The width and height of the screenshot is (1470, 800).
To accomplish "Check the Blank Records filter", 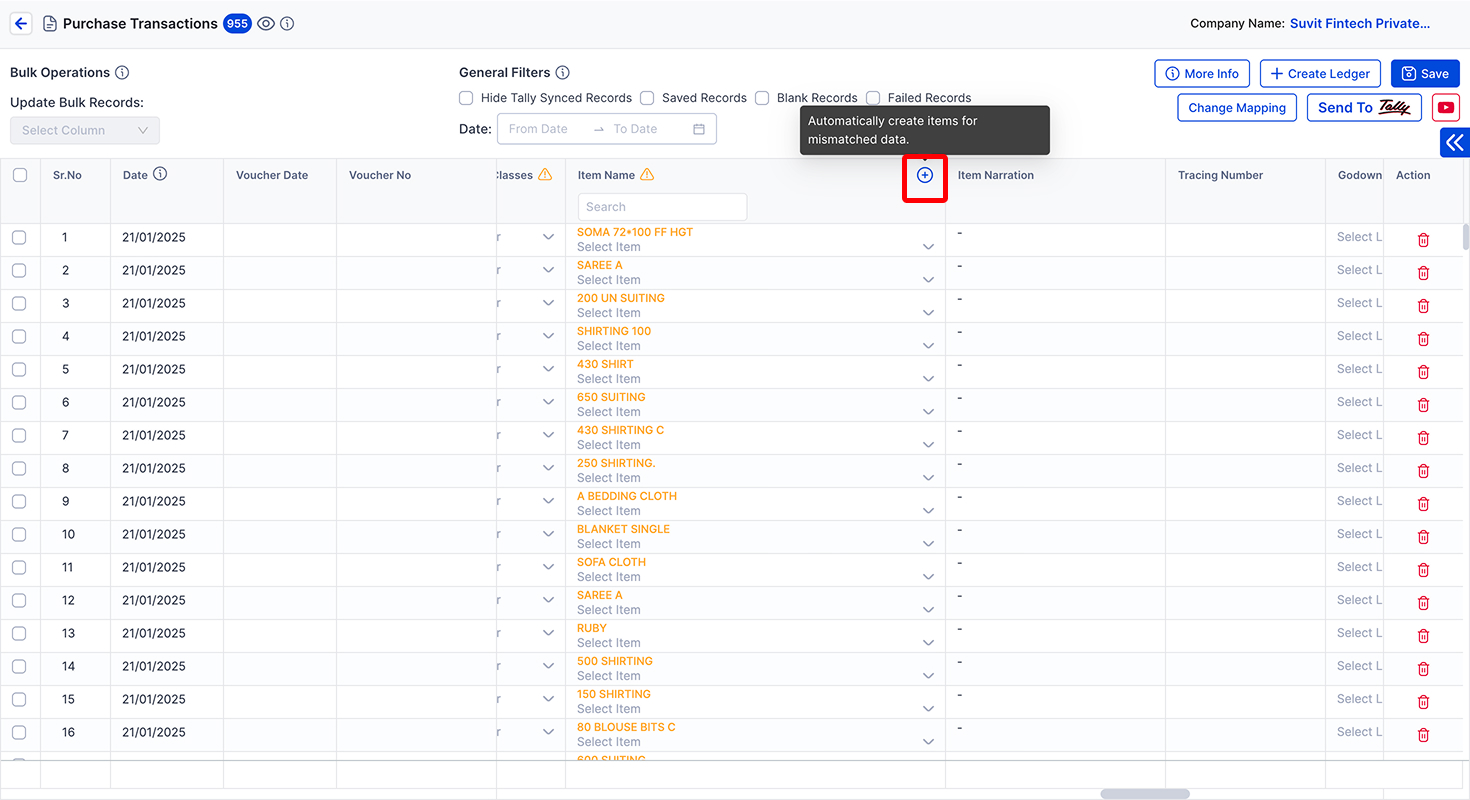I will 762,98.
